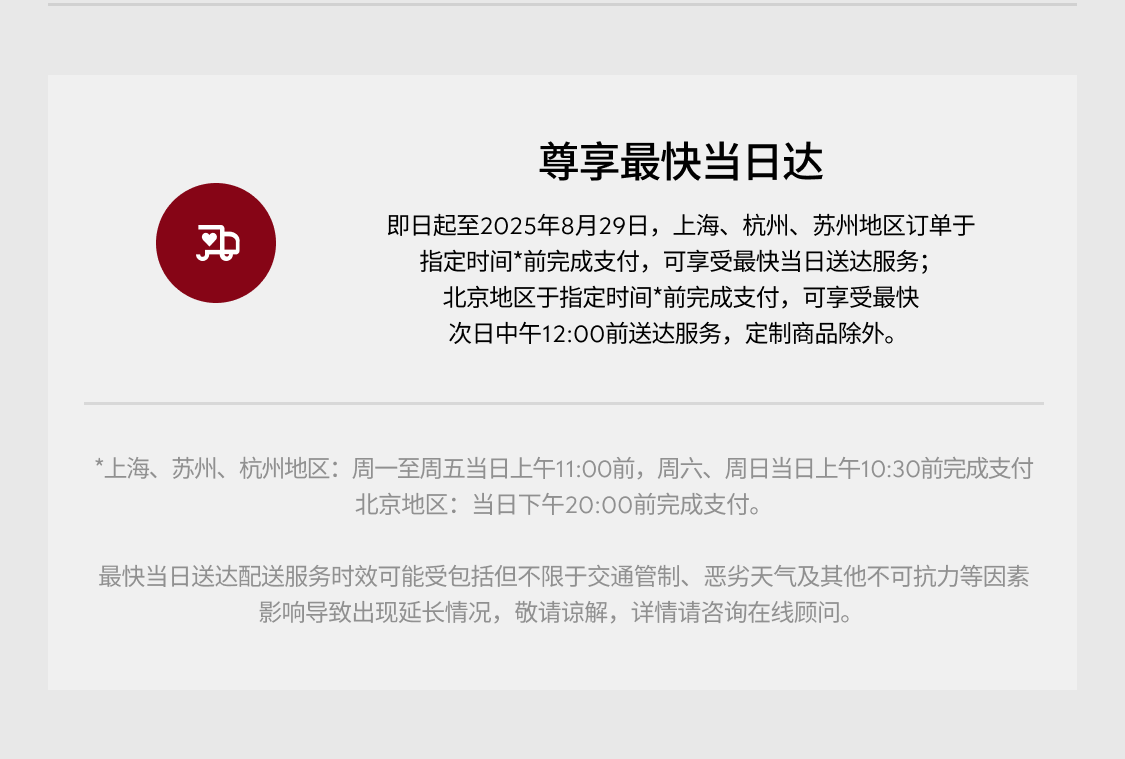This screenshot has height=759, width=1125.
Task: Click the date 2025年8月29日 in the description
Action: [x=564, y=225]
